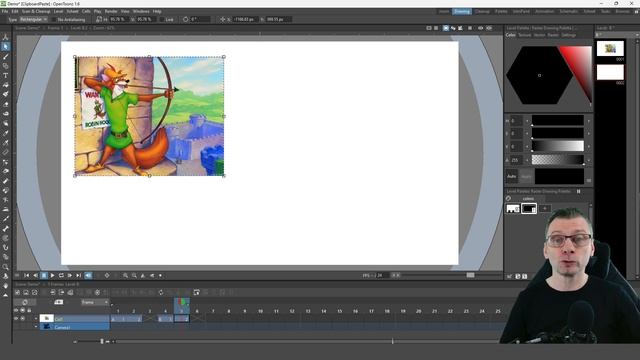This screenshot has height=360, width=640.
Task: Select the Camera layer row
Action: 74,327
